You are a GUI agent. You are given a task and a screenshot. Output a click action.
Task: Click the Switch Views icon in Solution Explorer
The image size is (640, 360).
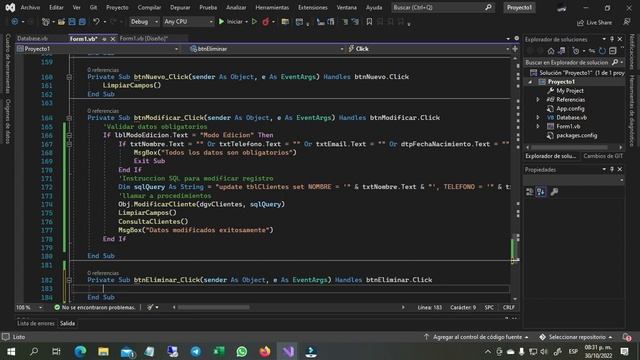pos(562,51)
